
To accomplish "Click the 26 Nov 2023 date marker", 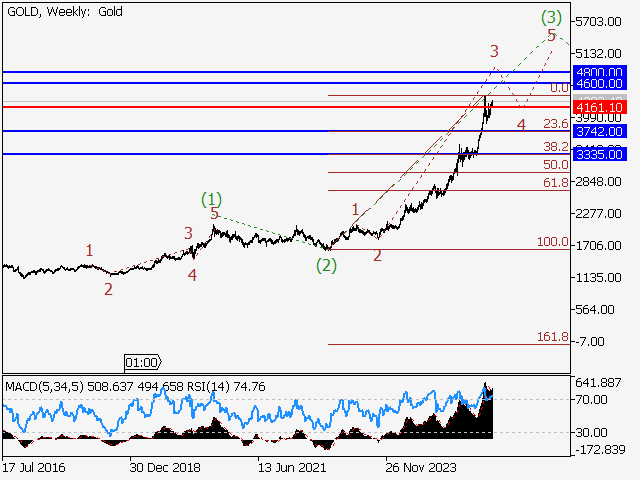I will coord(420,467).
